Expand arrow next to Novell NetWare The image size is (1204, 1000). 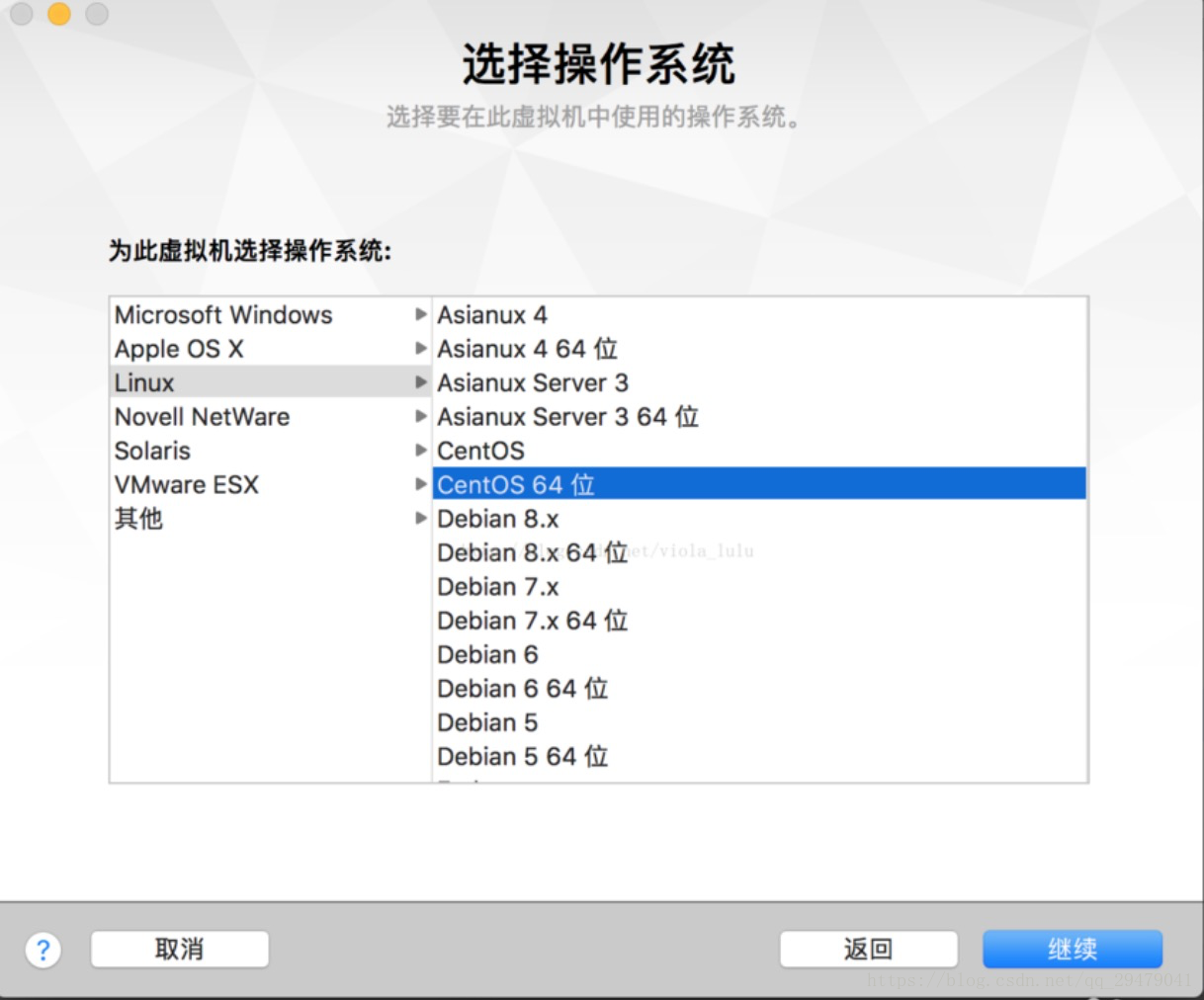point(421,416)
